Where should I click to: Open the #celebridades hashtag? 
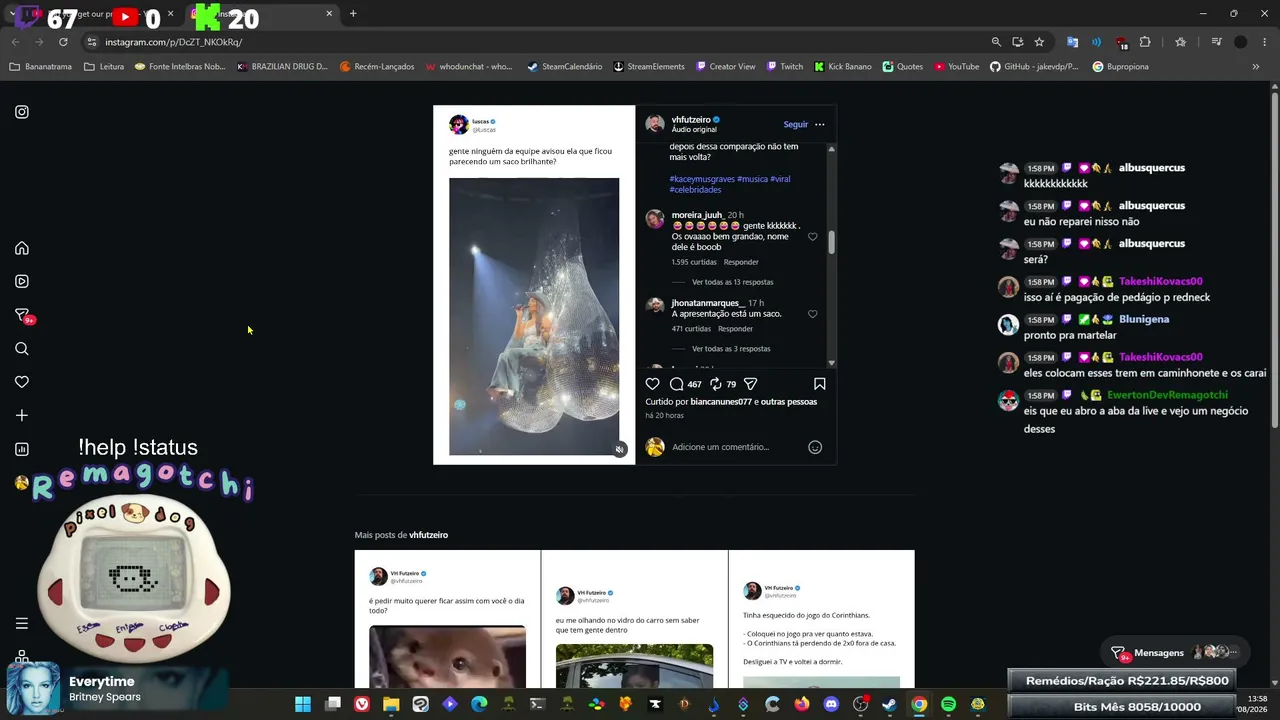coord(695,190)
